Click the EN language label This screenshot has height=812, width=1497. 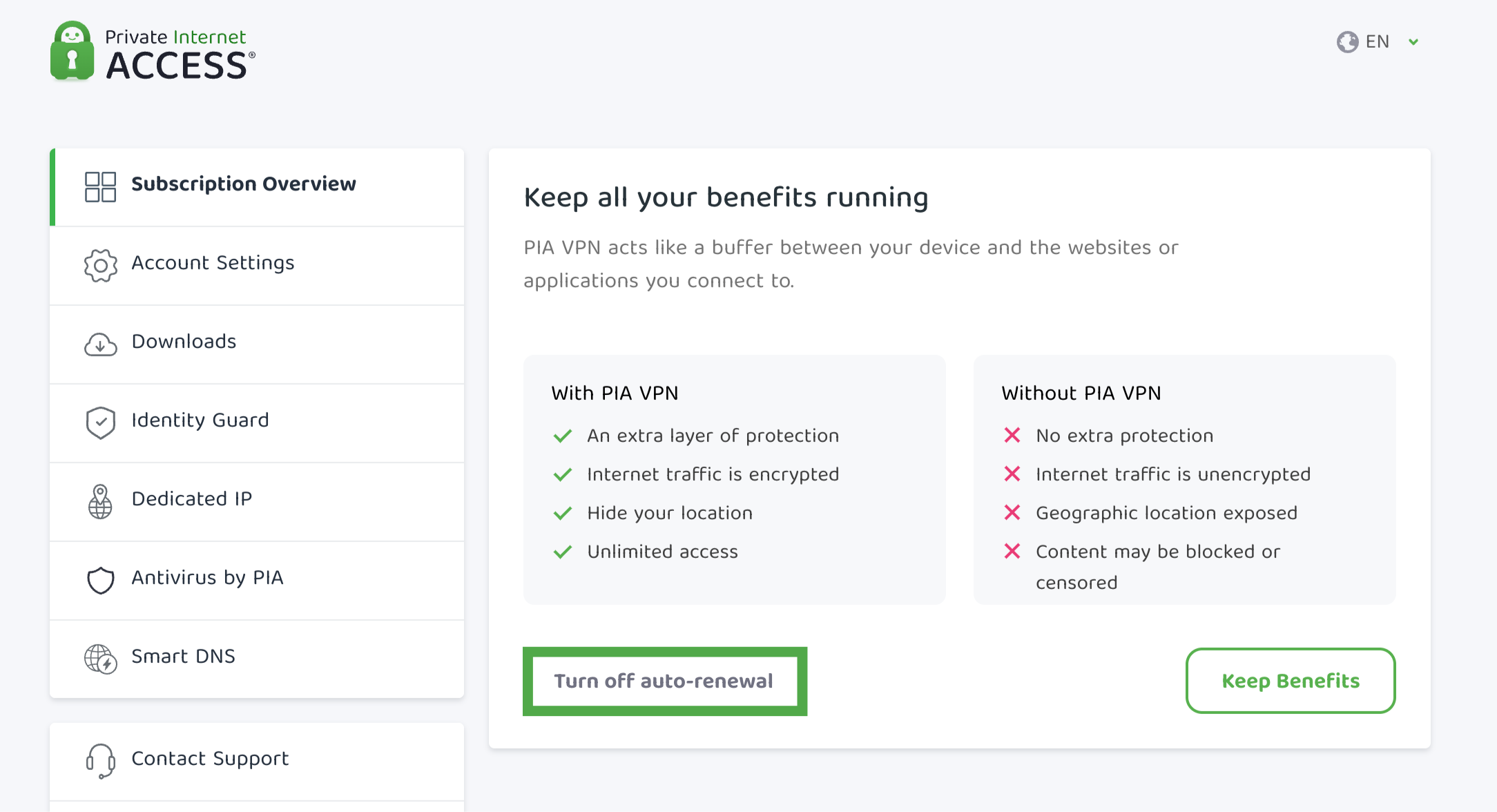(x=1378, y=42)
